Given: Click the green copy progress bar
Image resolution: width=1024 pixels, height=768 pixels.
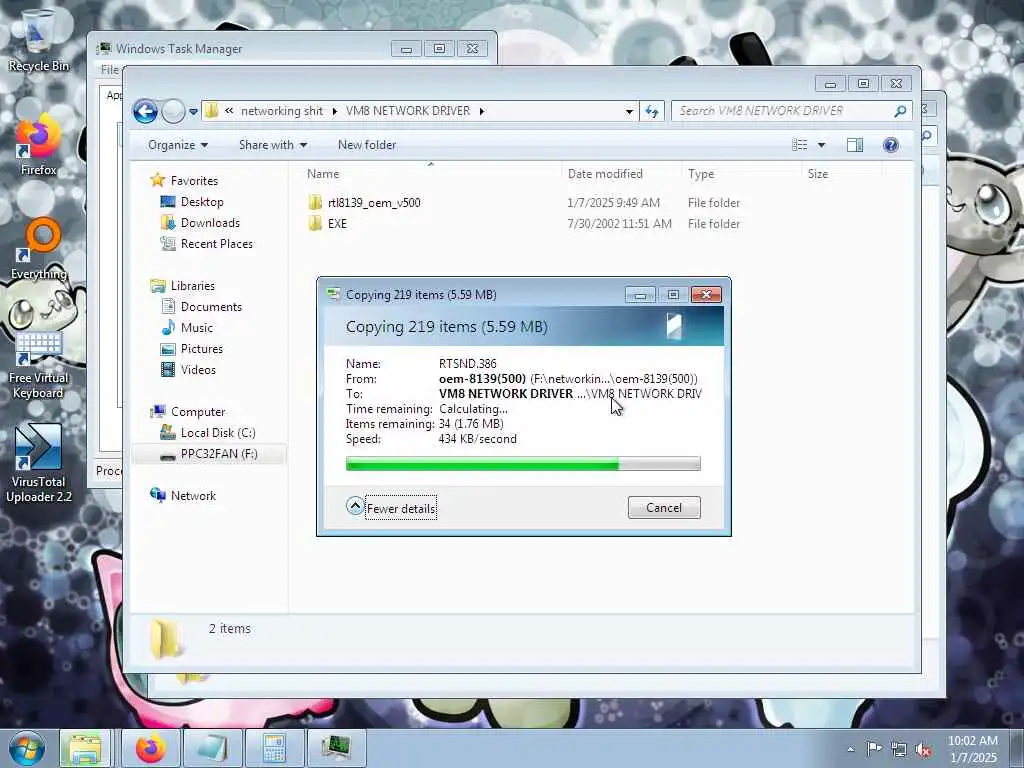Looking at the screenshot, I should pos(523,464).
